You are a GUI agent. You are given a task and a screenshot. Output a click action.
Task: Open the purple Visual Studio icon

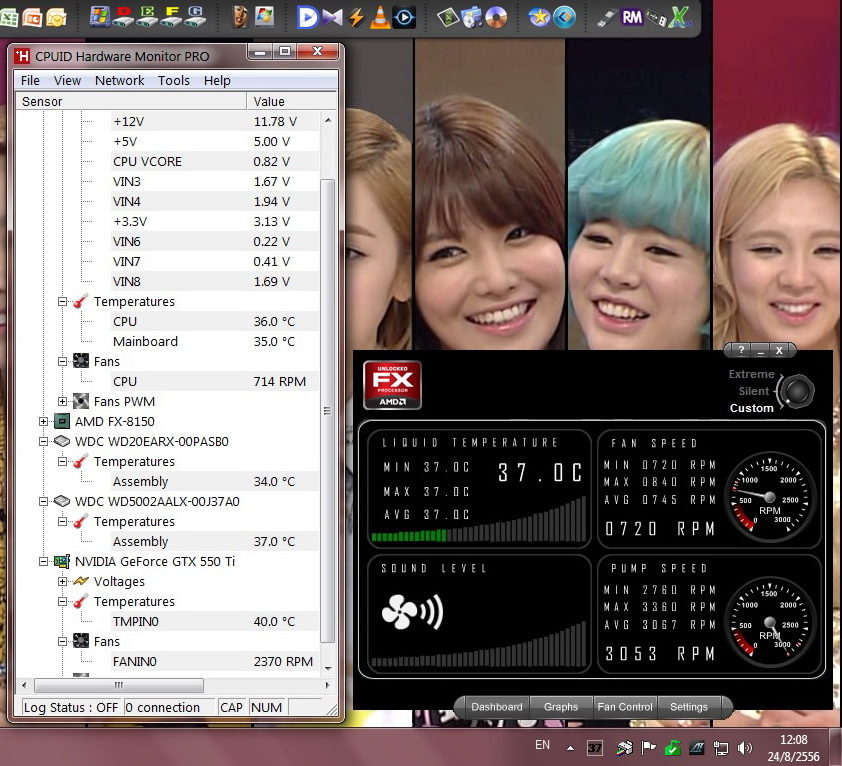pos(332,17)
